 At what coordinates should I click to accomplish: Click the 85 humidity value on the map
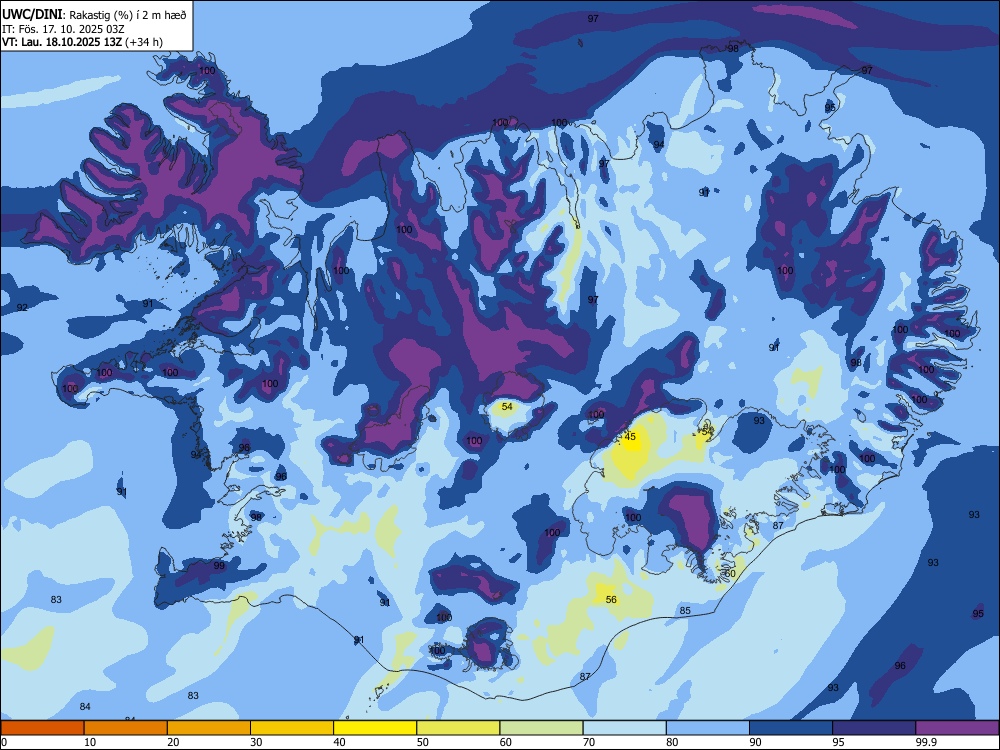coord(685,610)
